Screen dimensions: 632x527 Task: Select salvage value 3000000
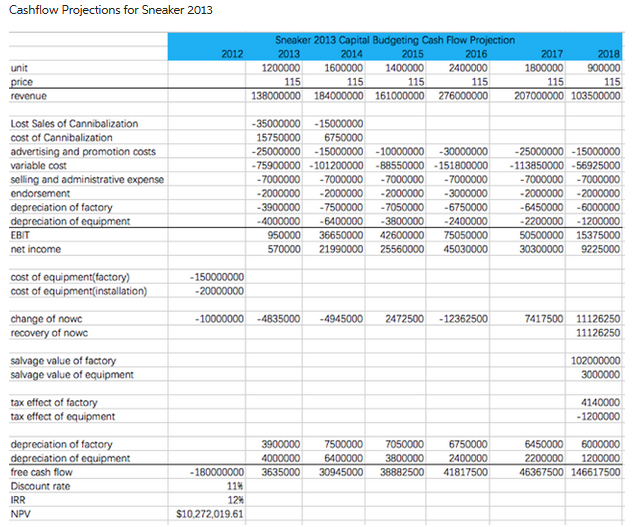pyautogui.click(x=601, y=375)
